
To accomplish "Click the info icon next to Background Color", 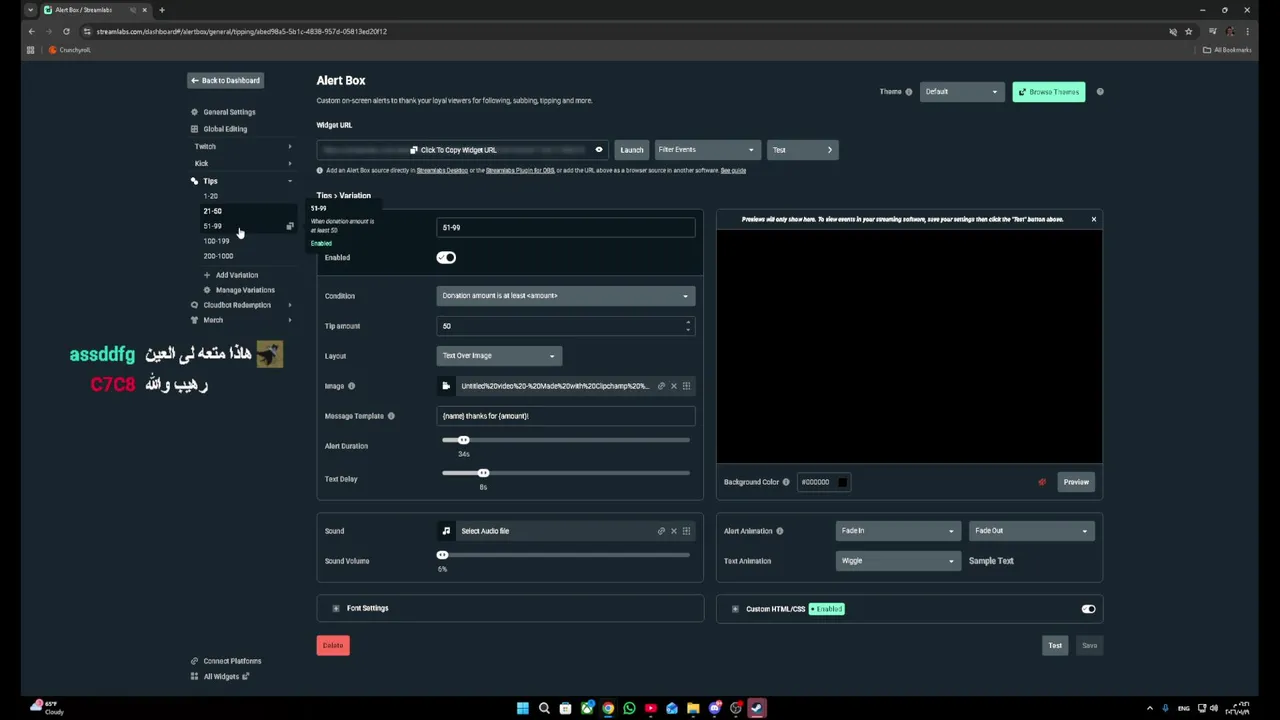I will point(786,482).
